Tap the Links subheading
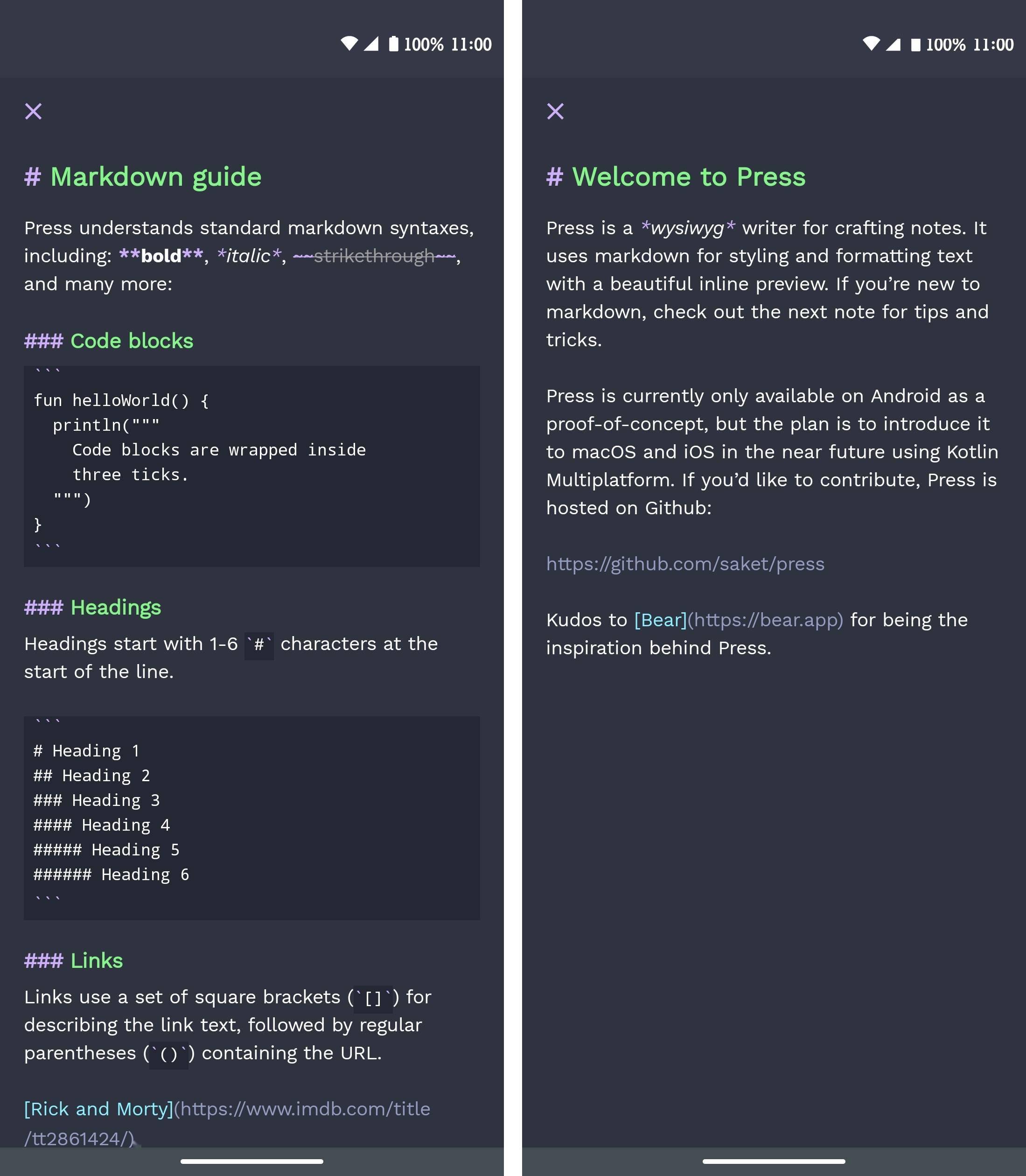The image size is (1026, 1176). click(96, 961)
